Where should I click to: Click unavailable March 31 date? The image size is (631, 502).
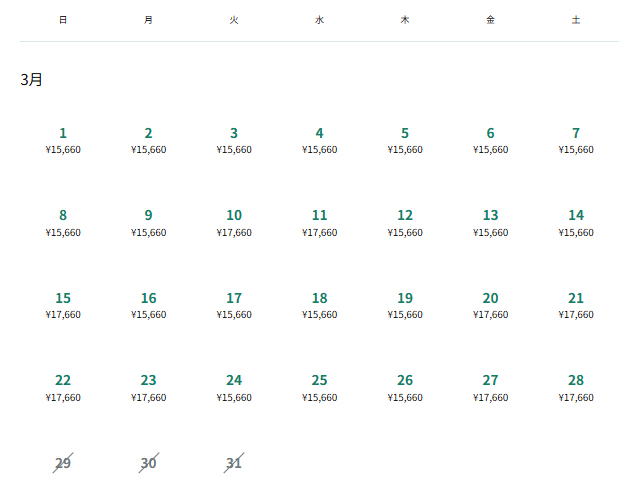pyautogui.click(x=234, y=463)
